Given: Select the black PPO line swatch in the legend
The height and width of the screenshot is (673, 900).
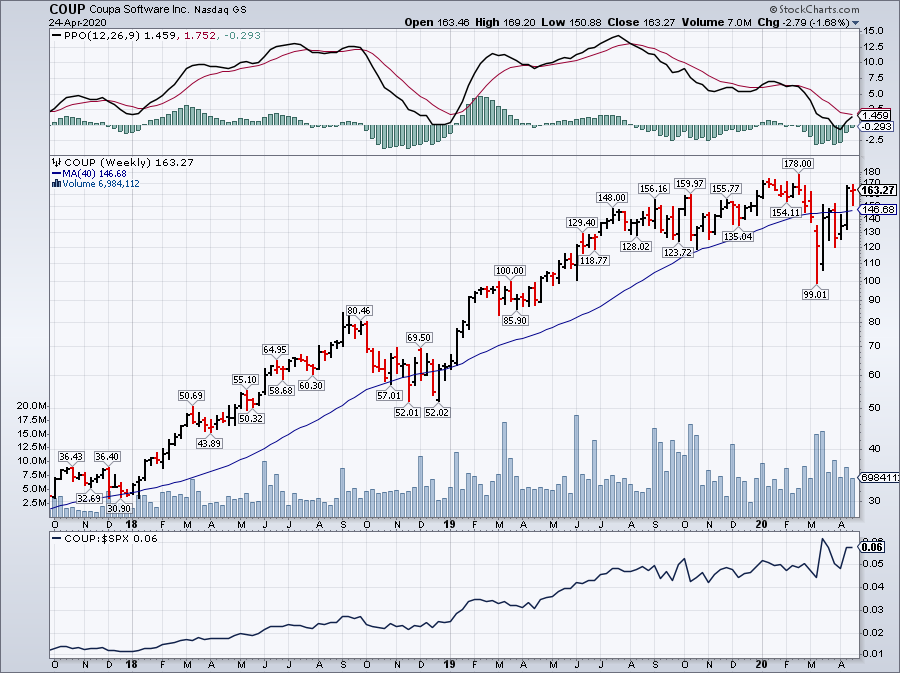Looking at the screenshot, I should [x=56, y=36].
